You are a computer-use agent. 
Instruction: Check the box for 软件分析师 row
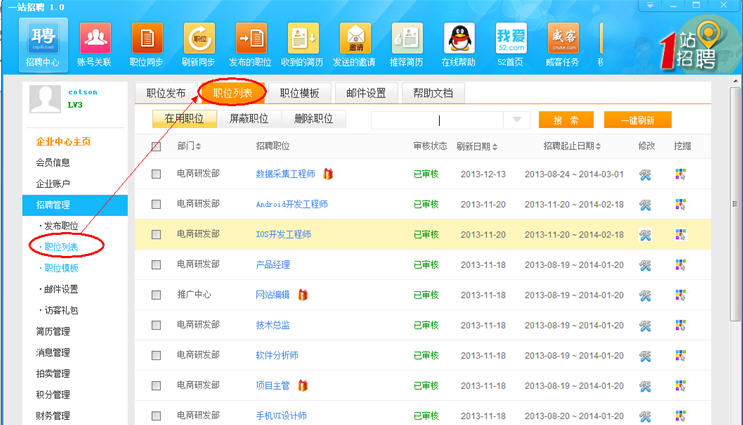click(156, 355)
